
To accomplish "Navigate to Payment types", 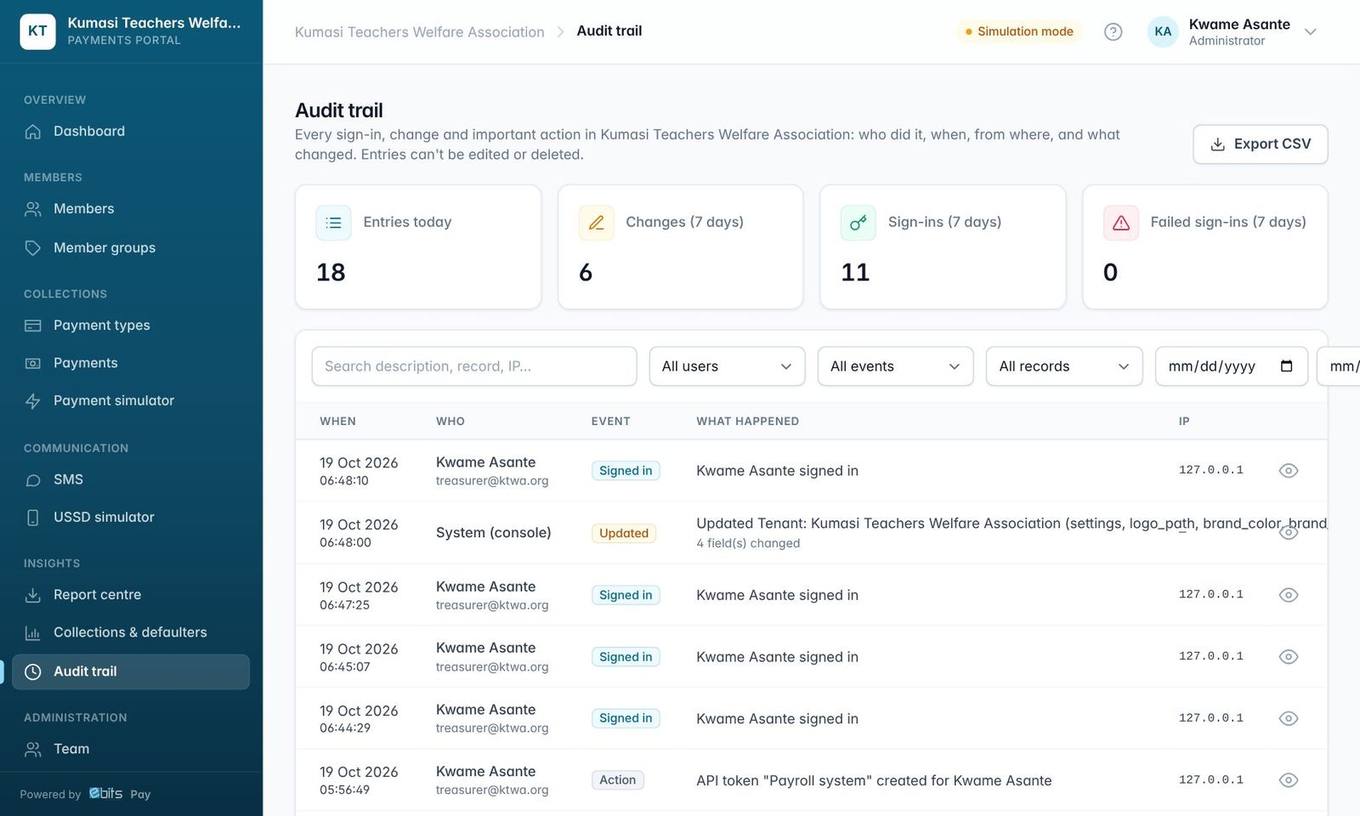I will click(x=131, y=325).
